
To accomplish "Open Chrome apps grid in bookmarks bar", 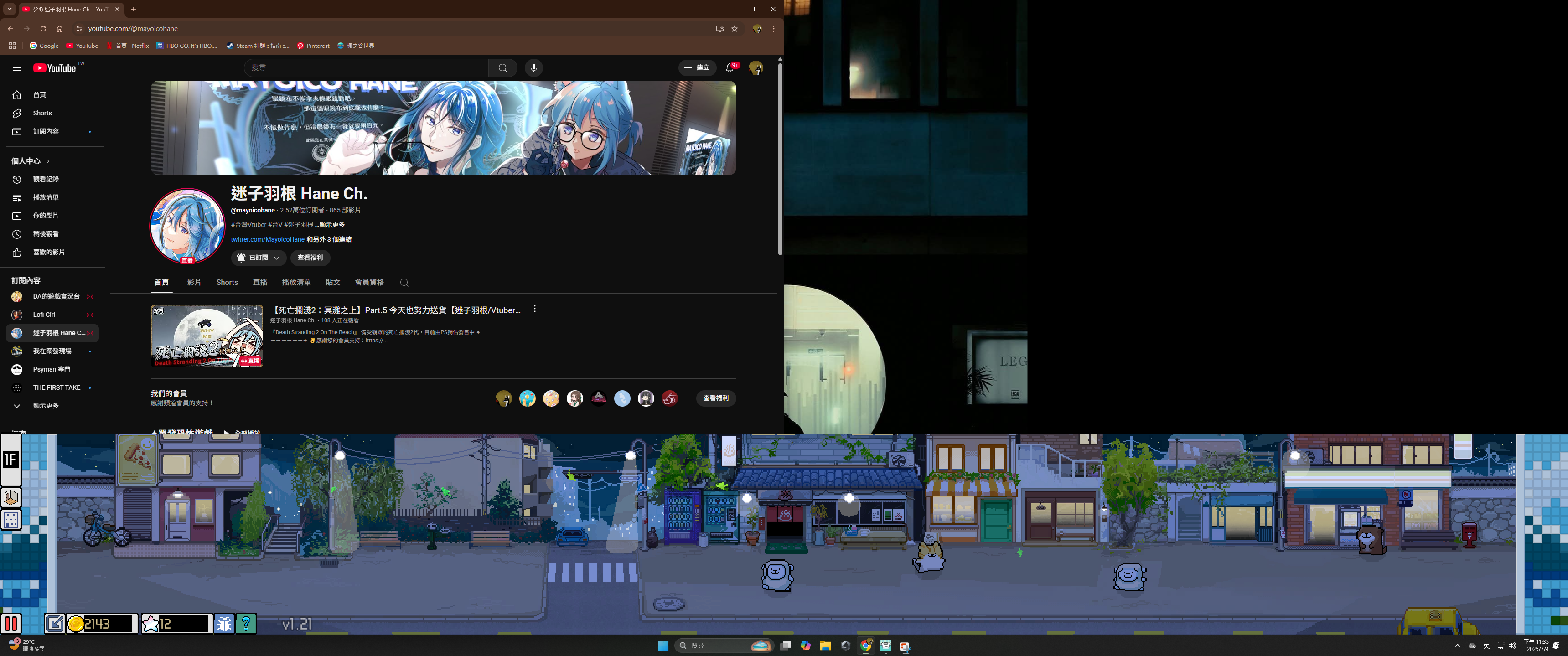I will (x=12, y=46).
